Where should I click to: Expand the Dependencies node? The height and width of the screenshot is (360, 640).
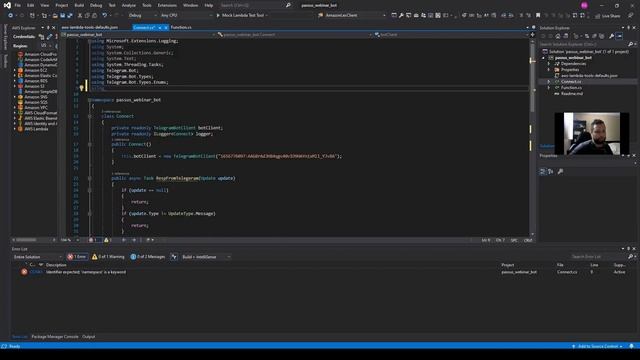click(549, 64)
